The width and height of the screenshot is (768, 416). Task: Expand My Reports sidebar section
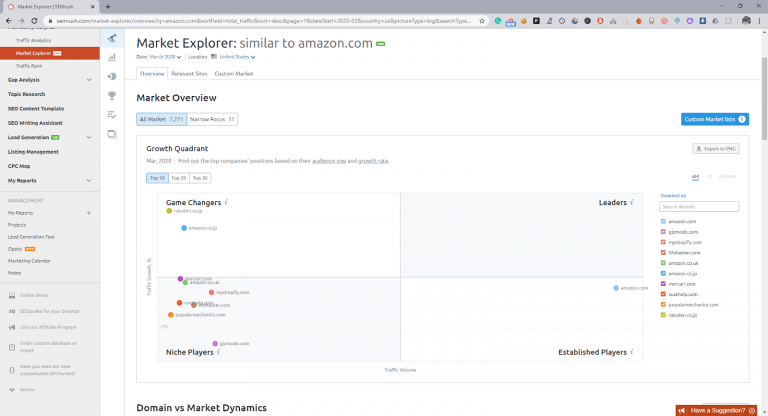pos(89,181)
